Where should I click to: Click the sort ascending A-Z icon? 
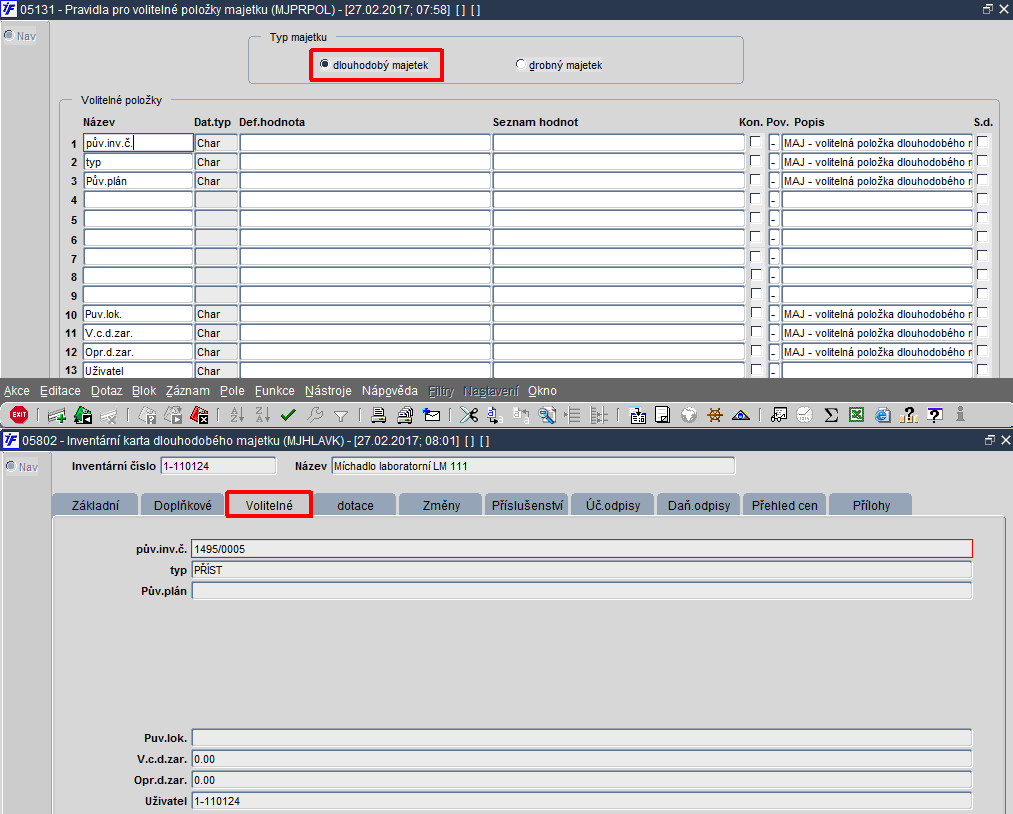click(237, 415)
